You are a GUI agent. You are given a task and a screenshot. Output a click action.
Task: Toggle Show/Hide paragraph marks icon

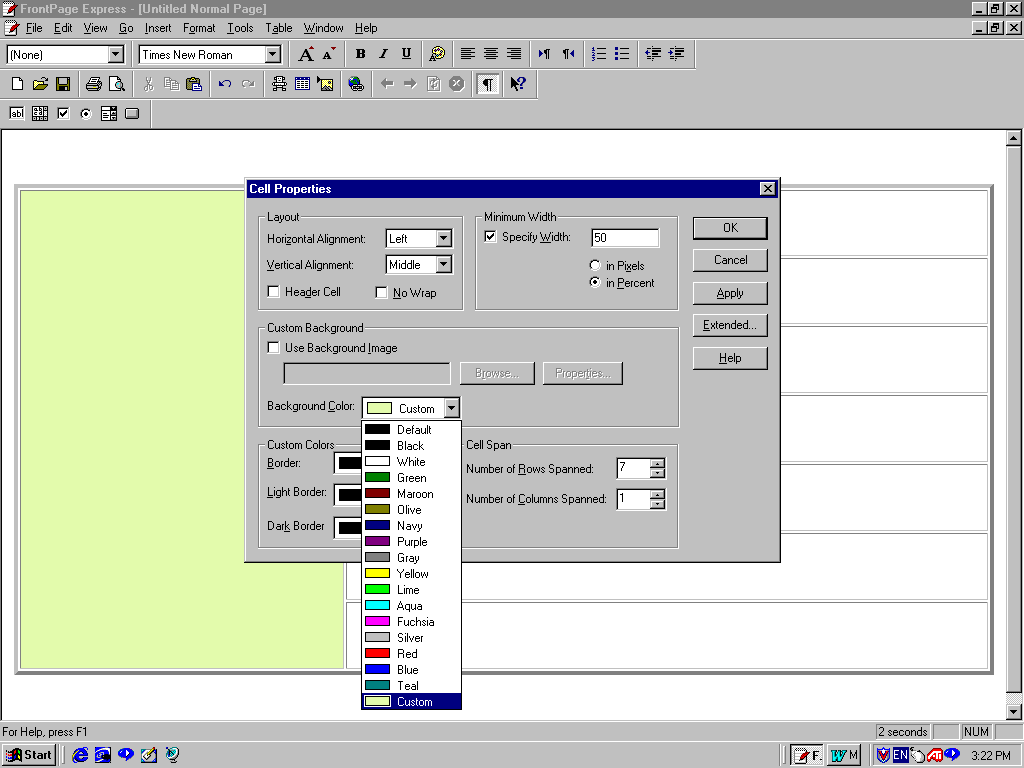click(487, 84)
